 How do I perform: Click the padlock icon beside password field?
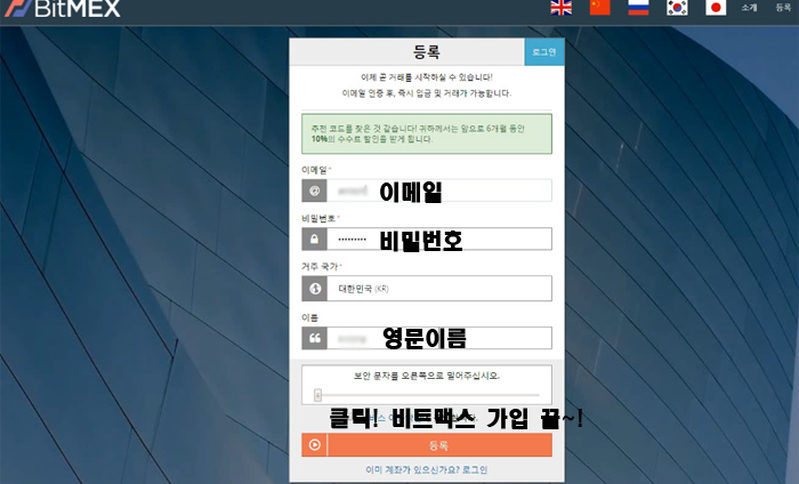[x=314, y=240]
